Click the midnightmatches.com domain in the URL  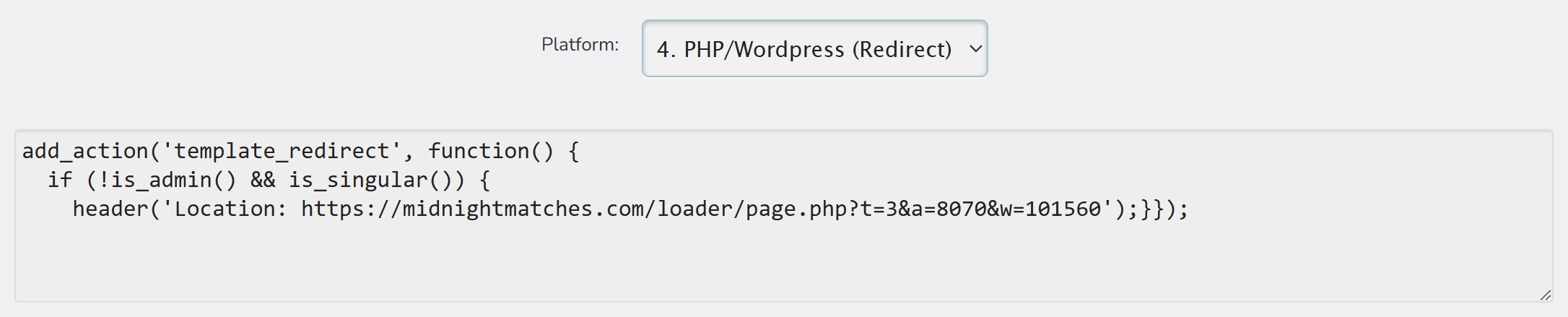523,209
